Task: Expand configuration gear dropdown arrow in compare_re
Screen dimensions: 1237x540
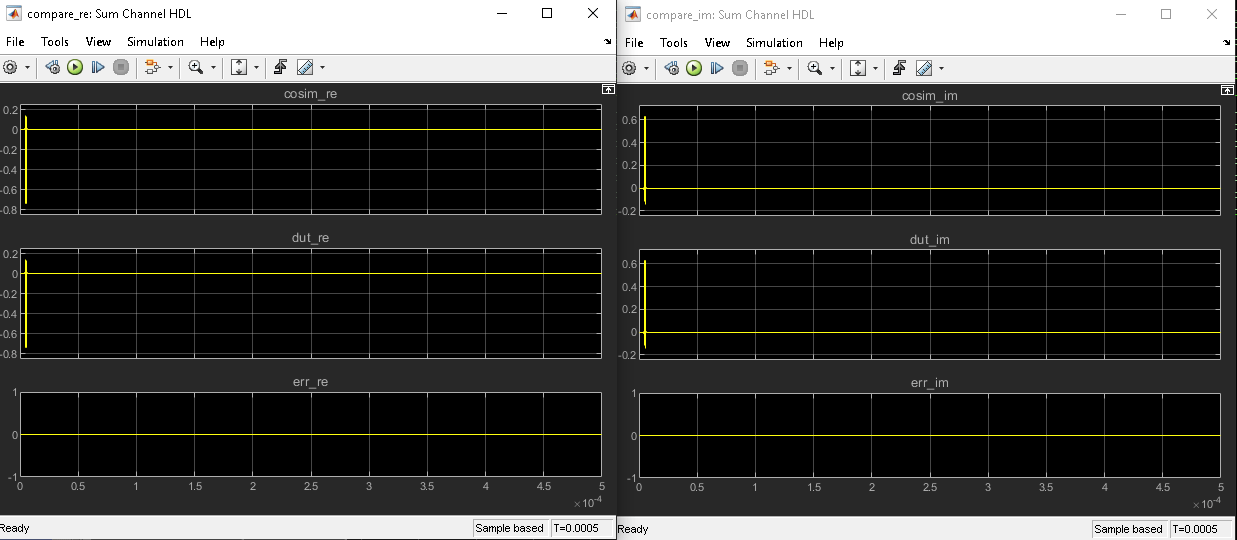Action: (27, 68)
